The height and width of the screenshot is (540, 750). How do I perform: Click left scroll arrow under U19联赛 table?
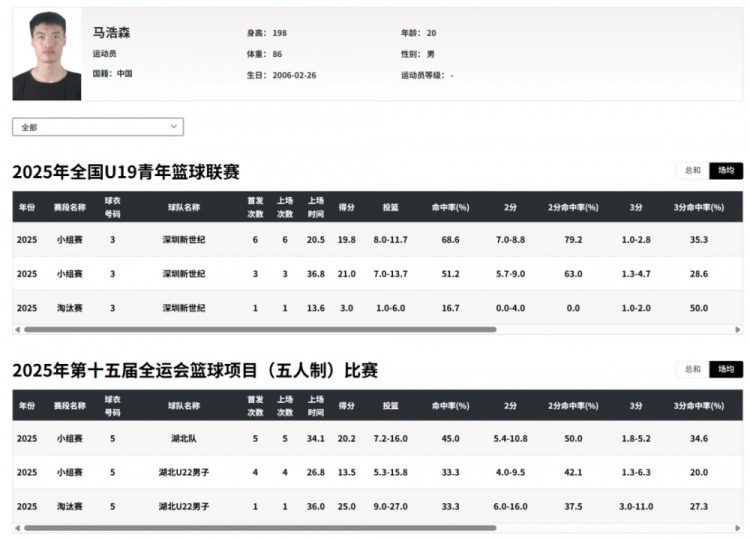click(x=17, y=329)
